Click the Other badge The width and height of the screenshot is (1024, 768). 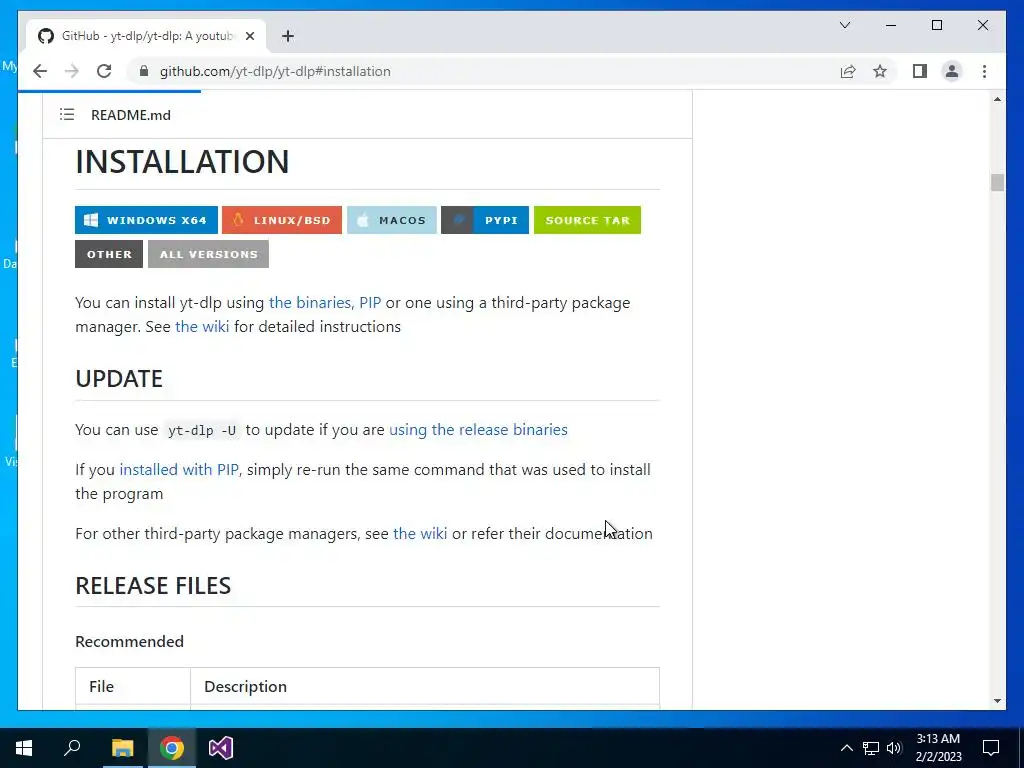(x=109, y=254)
